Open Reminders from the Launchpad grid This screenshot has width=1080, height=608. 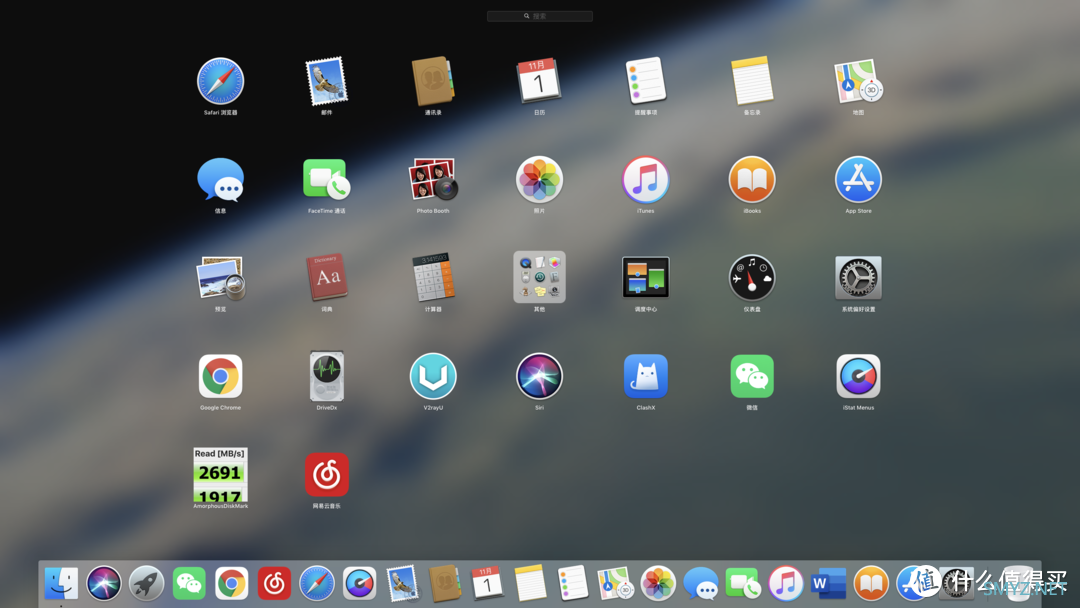tap(645, 81)
